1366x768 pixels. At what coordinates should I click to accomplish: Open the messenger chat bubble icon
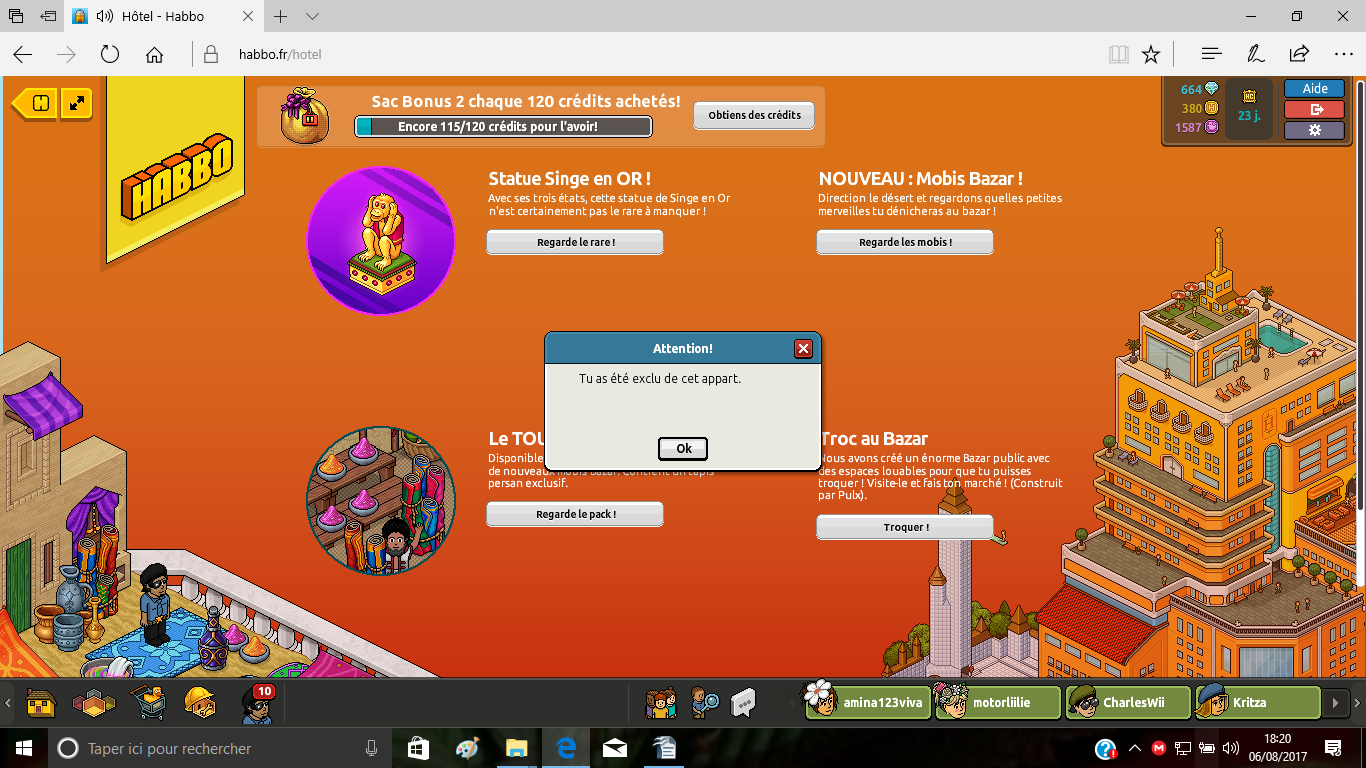[x=743, y=703]
